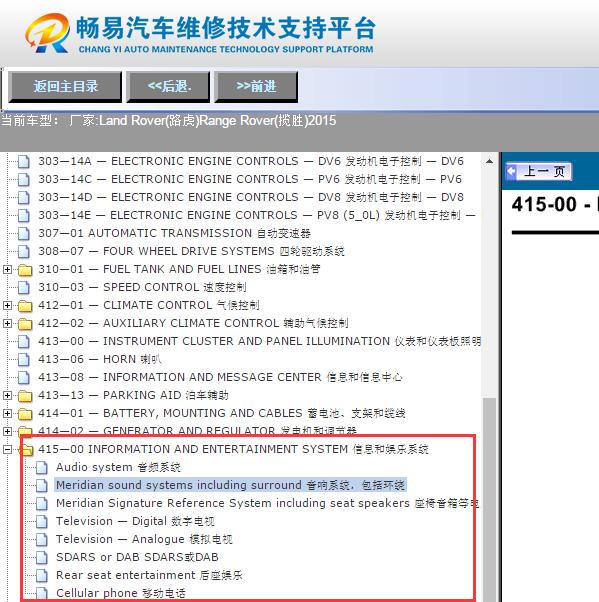This screenshot has width=599, height=602.
Task: Open page icon for Television Digital
Action: click(x=42, y=522)
